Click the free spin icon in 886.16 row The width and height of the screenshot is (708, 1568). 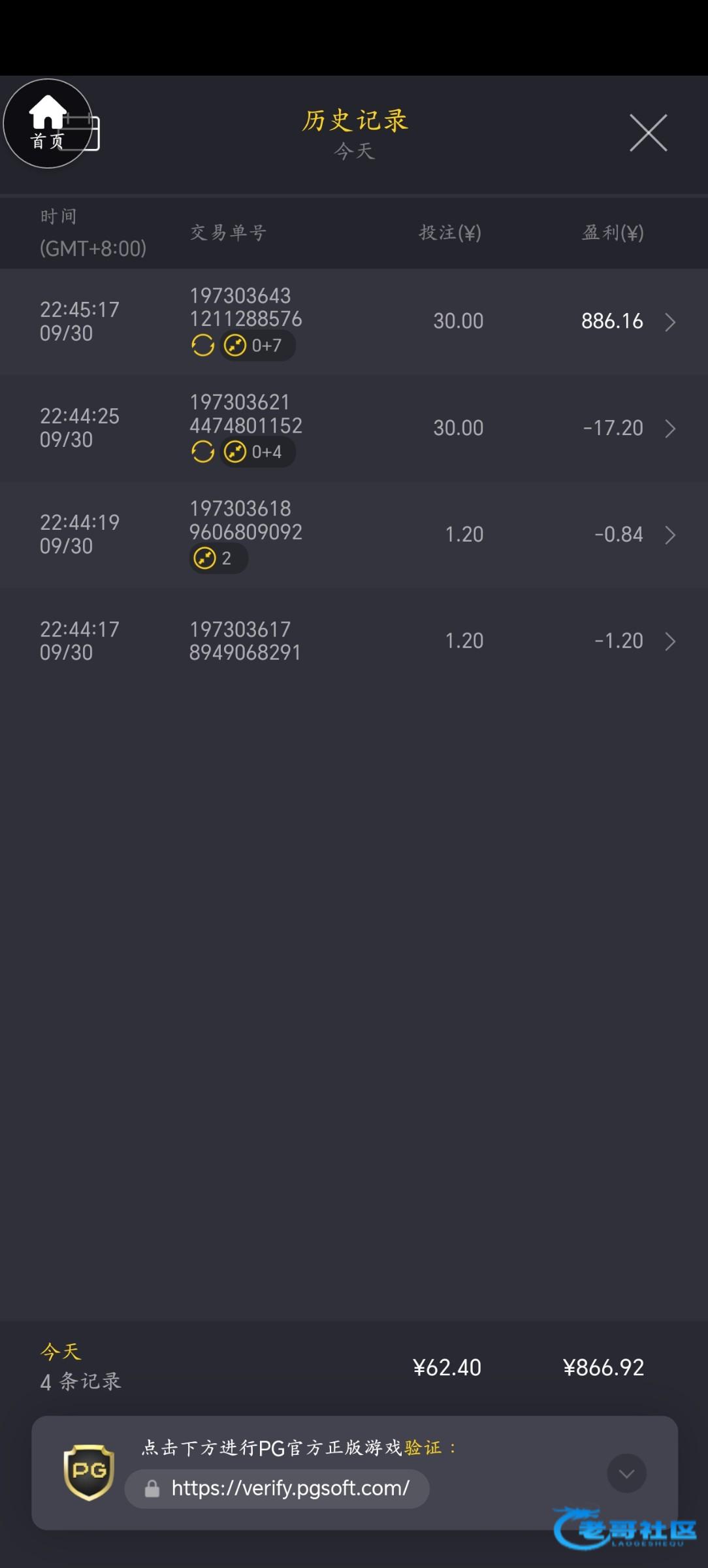tap(202, 345)
